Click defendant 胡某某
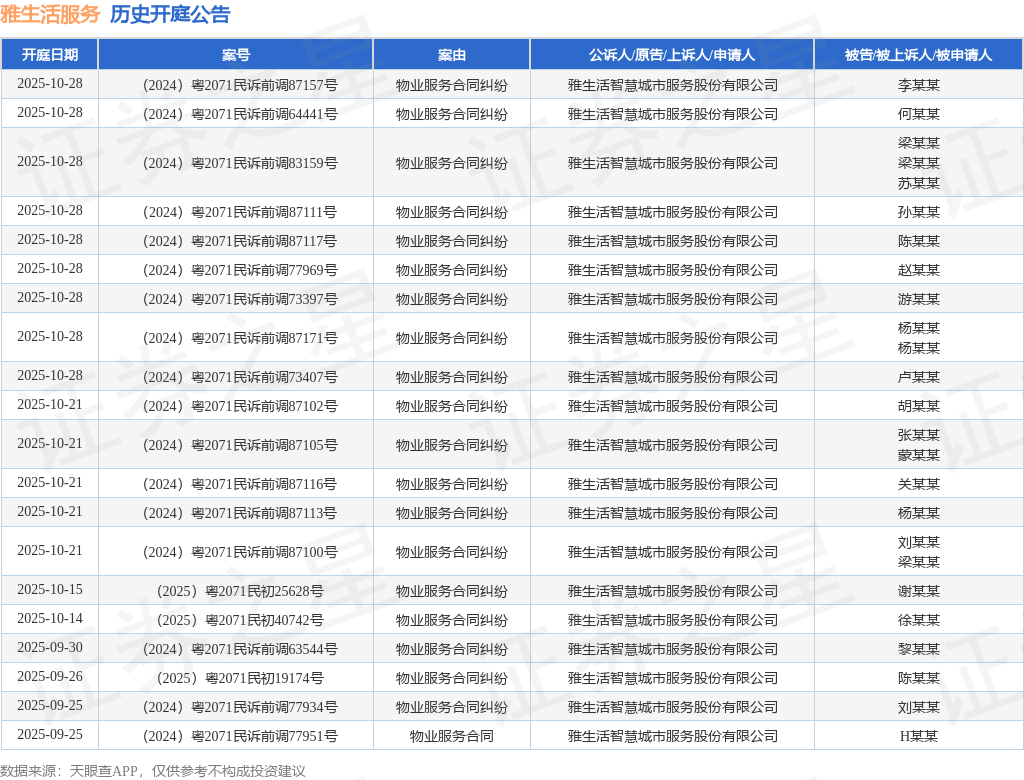The image size is (1024, 780). click(x=918, y=406)
